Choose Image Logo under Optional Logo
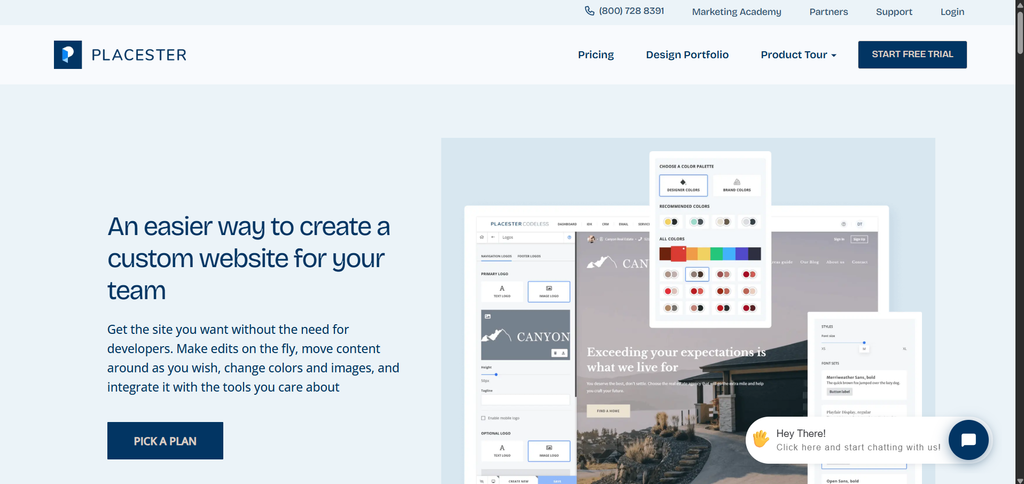The image size is (1024, 484). pyautogui.click(x=549, y=451)
